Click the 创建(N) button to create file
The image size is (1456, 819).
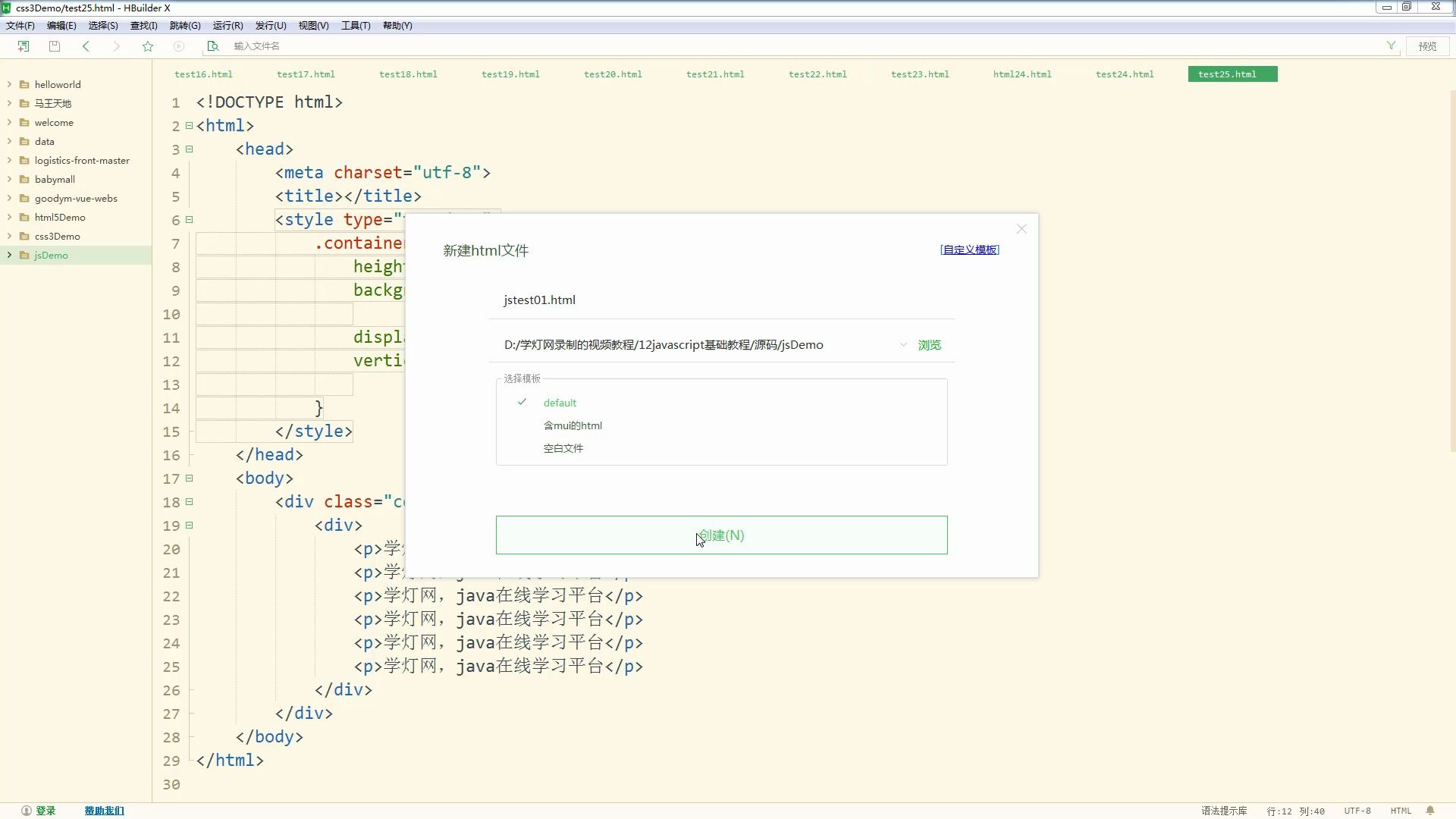point(721,535)
